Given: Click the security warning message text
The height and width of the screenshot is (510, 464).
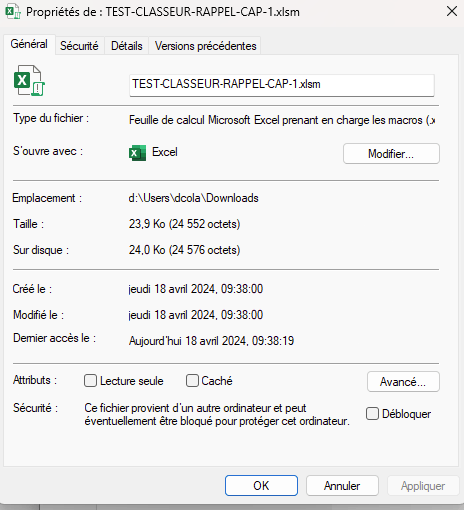Looking at the screenshot, I should 217,414.
